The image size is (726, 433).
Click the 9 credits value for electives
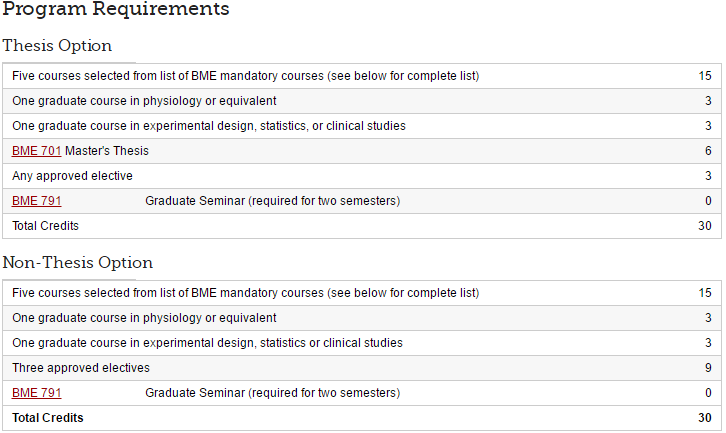point(708,368)
